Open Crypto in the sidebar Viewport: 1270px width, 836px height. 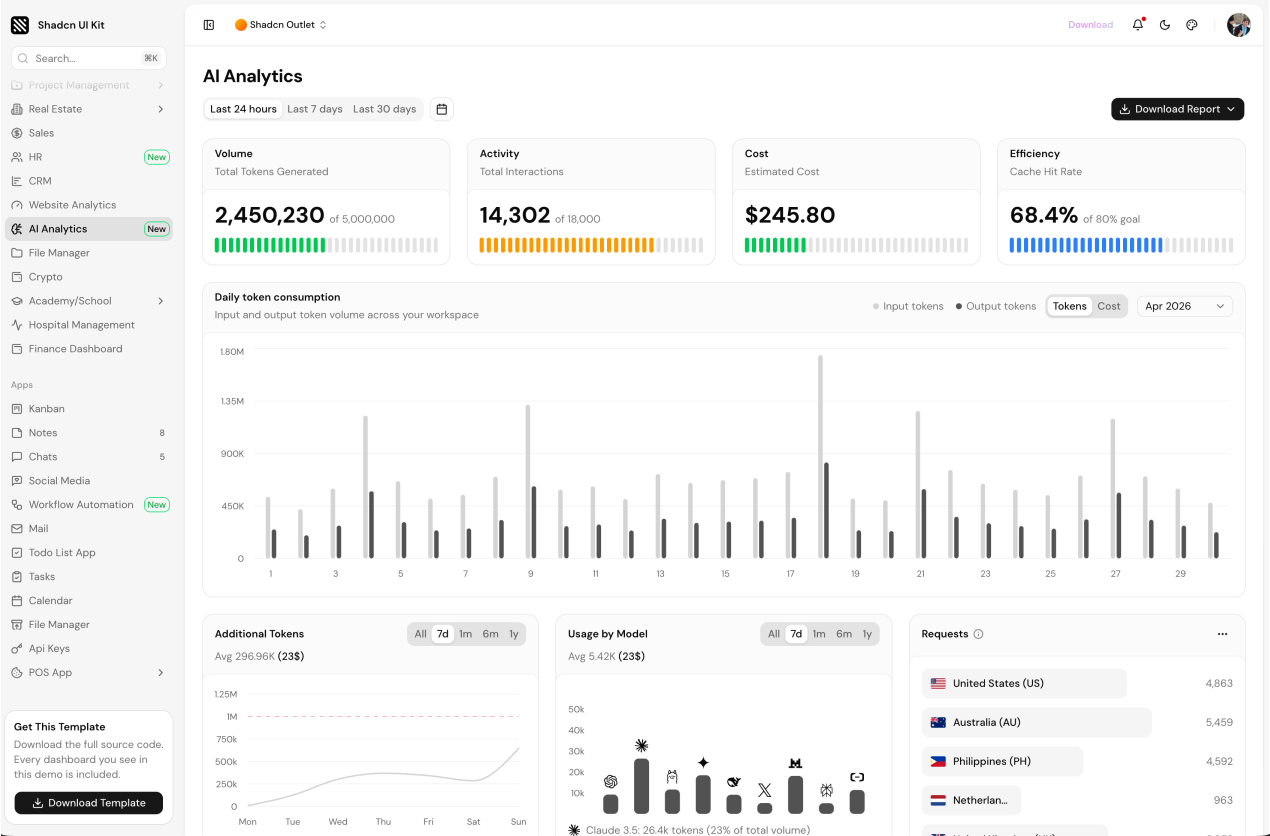click(89, 277)
